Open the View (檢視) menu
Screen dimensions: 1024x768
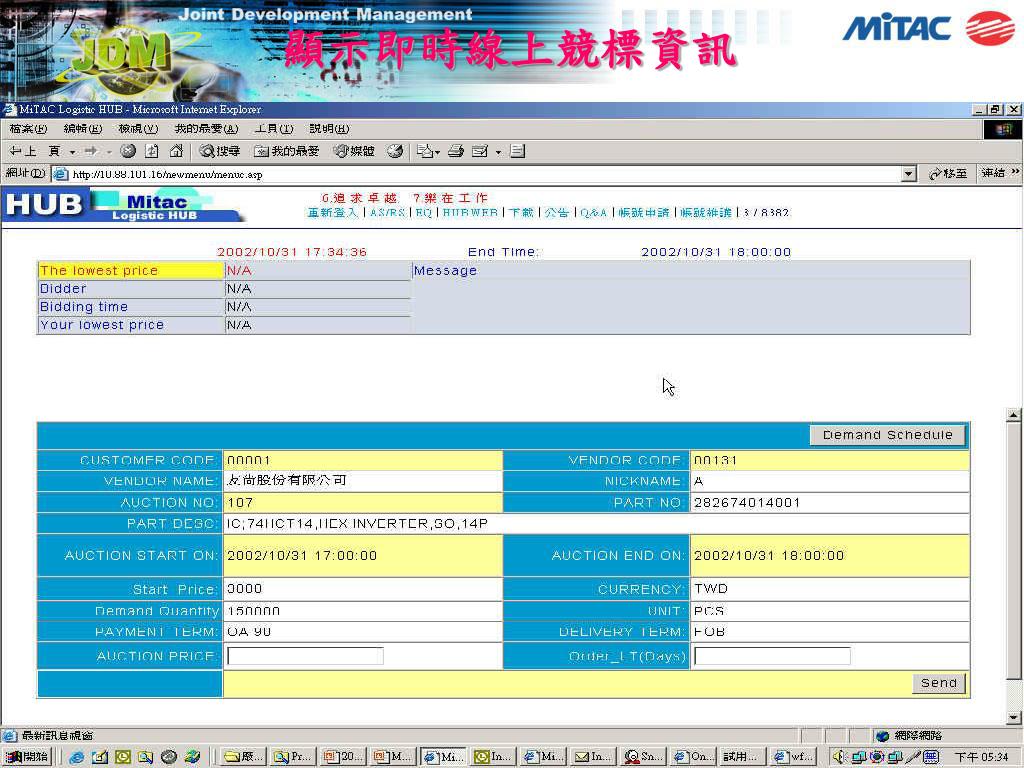click(x=138, y=129)
